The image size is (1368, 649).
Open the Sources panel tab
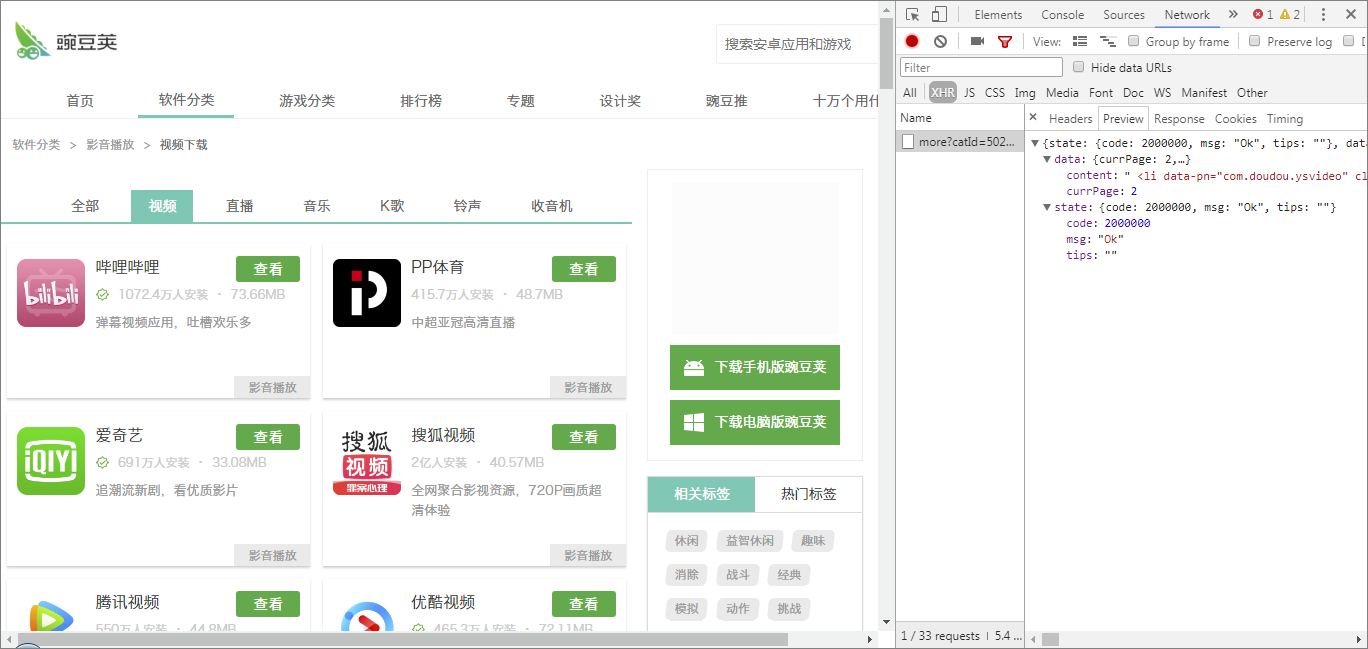pos(1124,14)
